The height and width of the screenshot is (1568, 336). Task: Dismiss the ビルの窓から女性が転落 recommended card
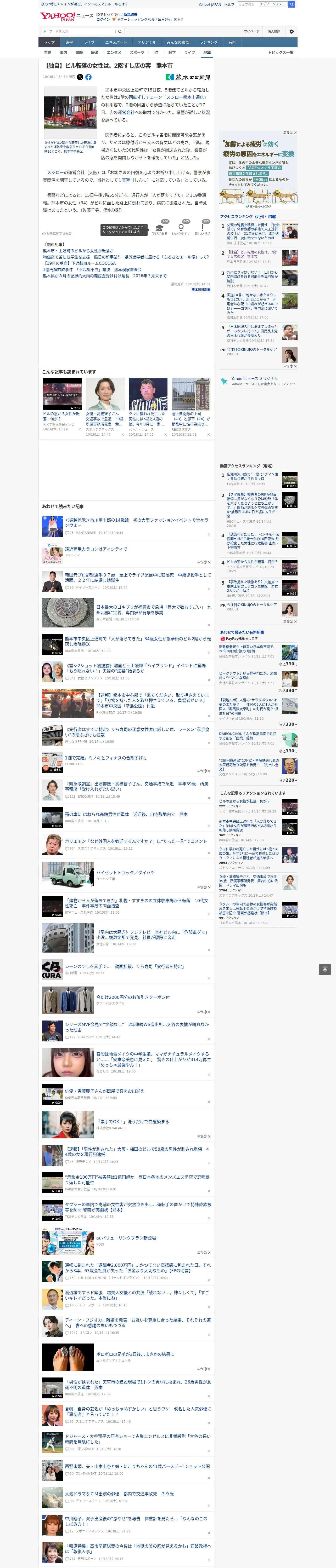point(80,429)
